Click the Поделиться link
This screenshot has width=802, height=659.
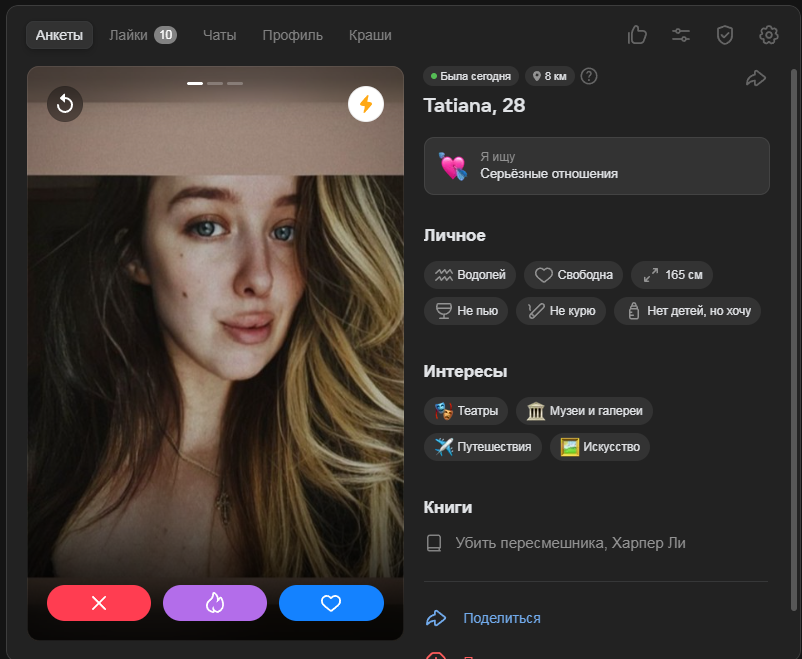(x=501, y=618)
